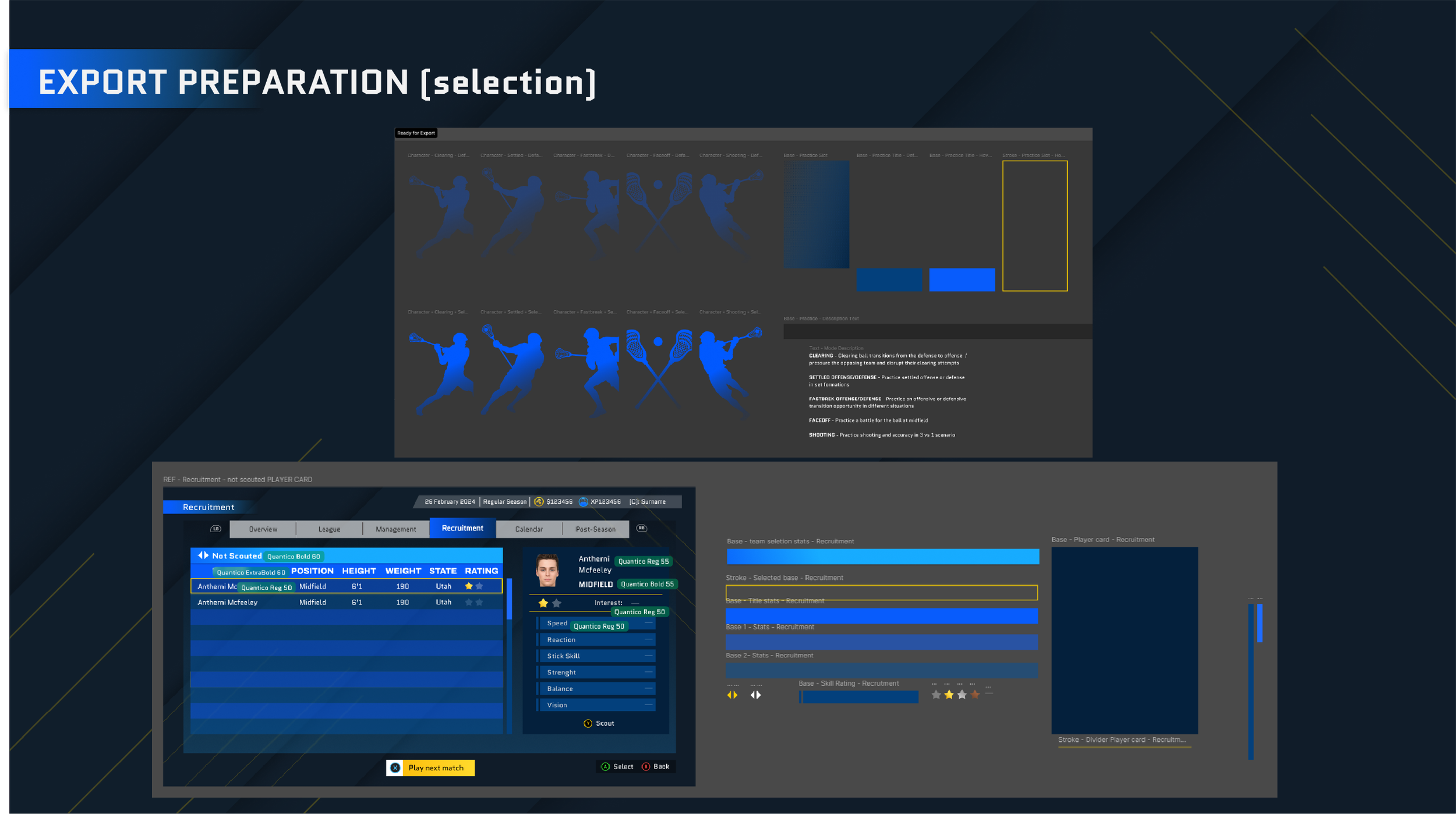Click the Base - Player card navy panel

point(1125,640)
